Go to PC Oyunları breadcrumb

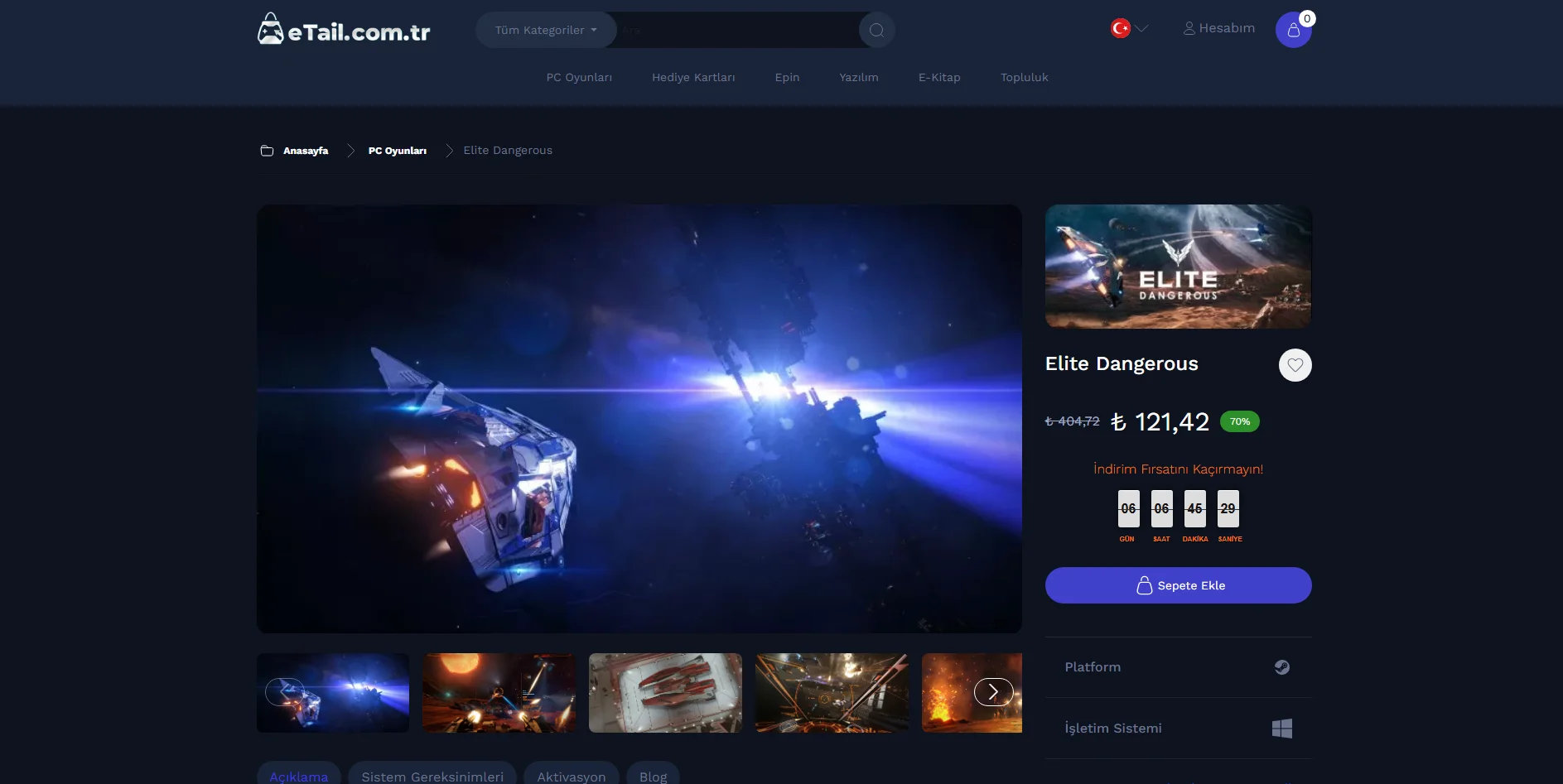coord(398,151)
